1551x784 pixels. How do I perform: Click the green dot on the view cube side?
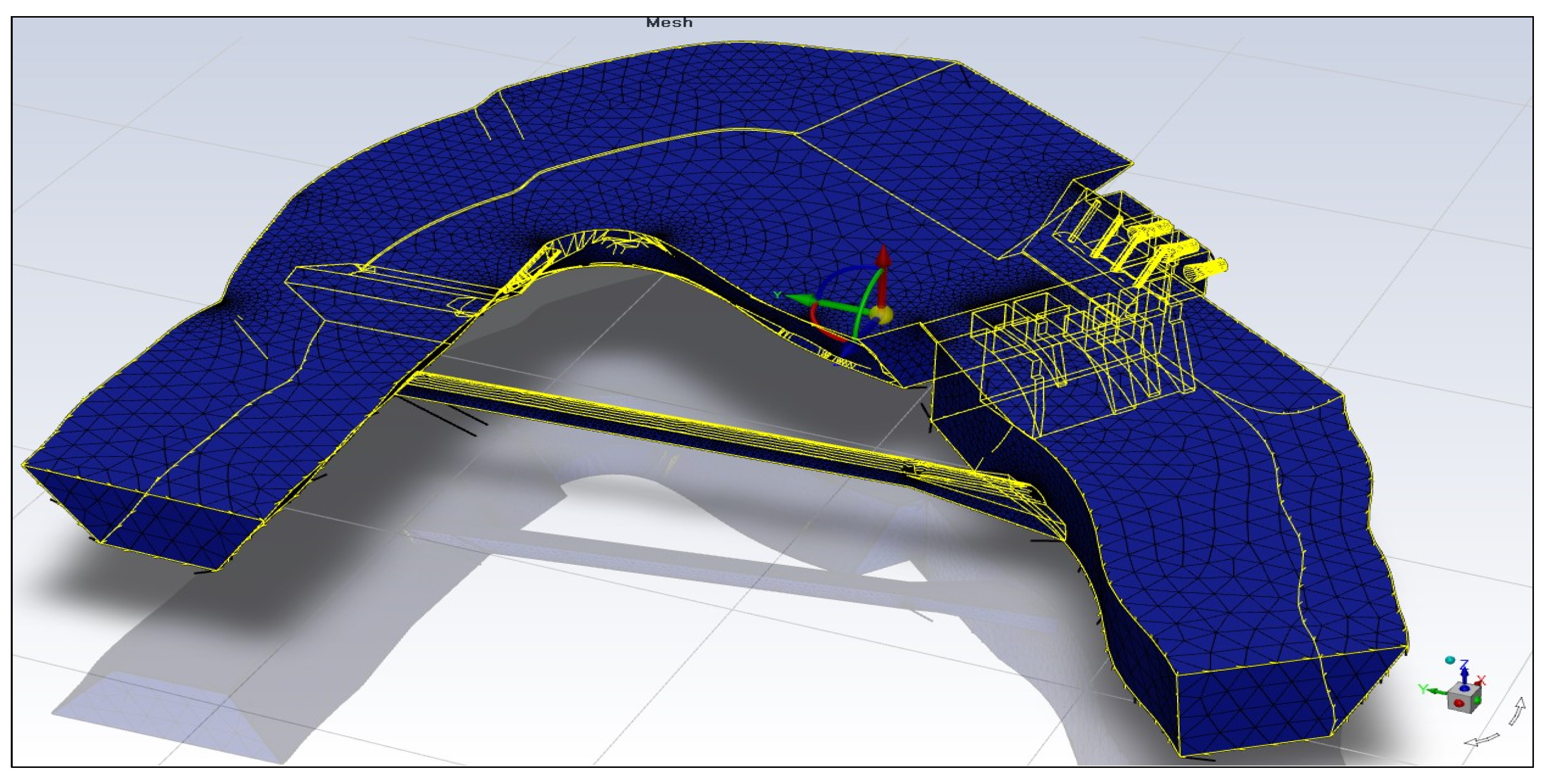(1477, 701)
